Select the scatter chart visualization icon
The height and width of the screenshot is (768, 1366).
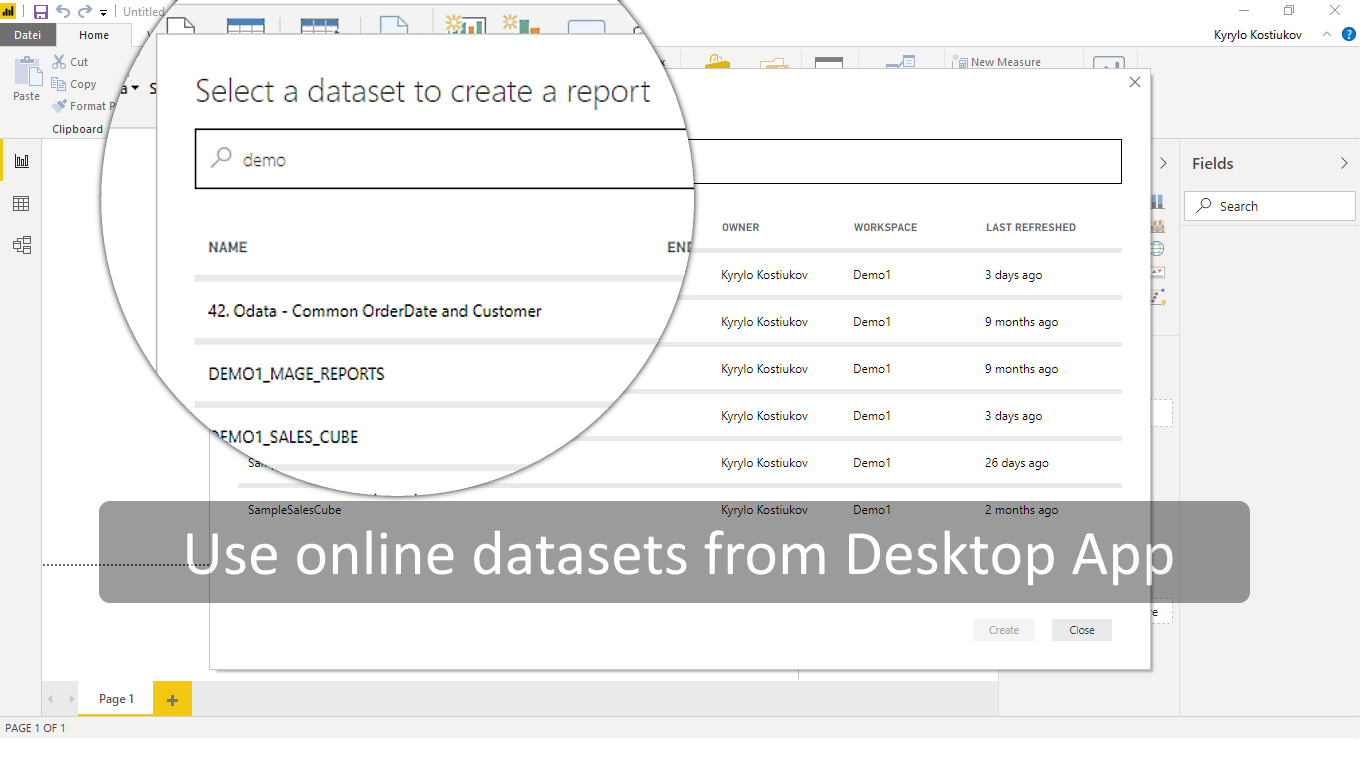(x=1156, y=296)
